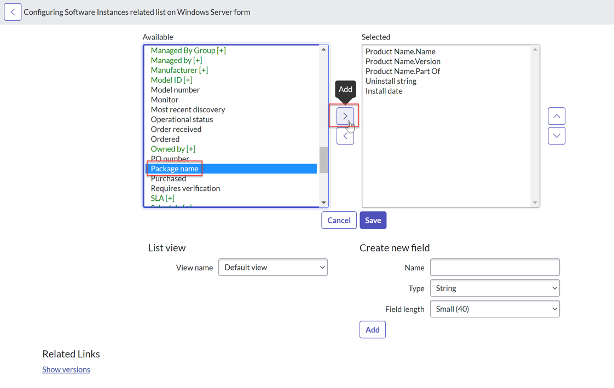This screenshot has height=388, width=614.
Task: Open Show versions link
Action: click(66, 370)
